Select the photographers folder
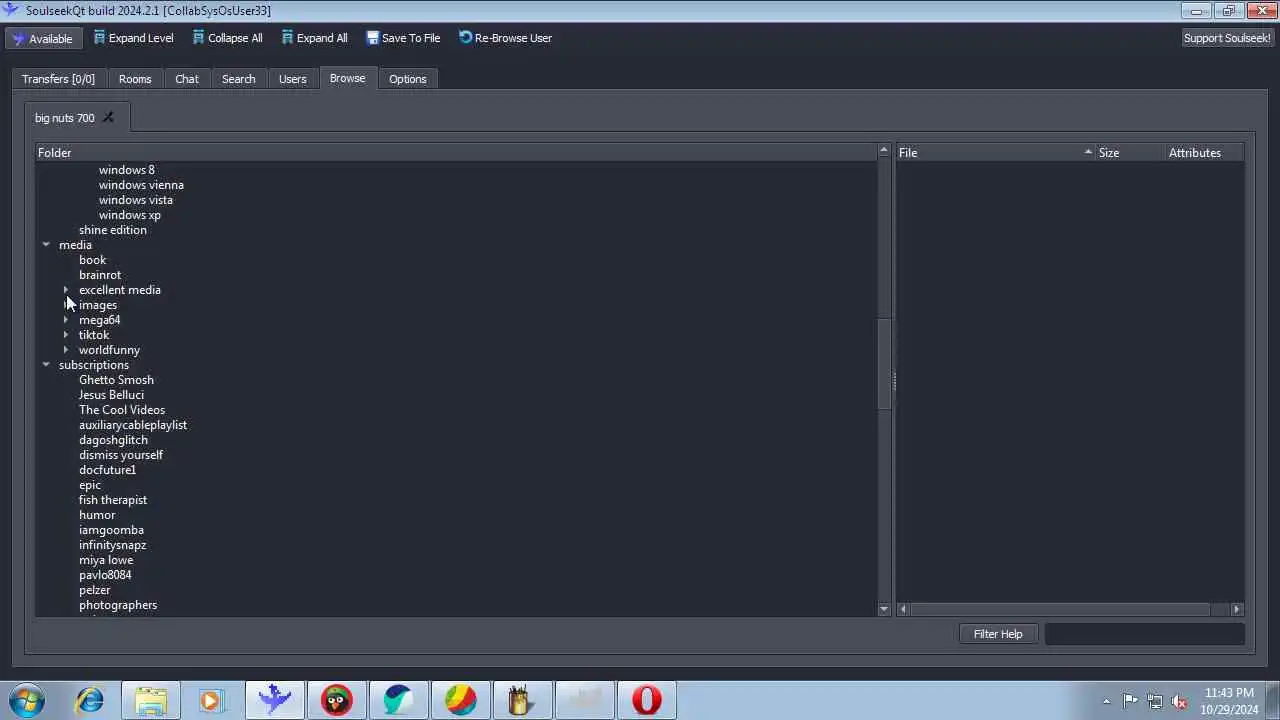 pos(118,605)
